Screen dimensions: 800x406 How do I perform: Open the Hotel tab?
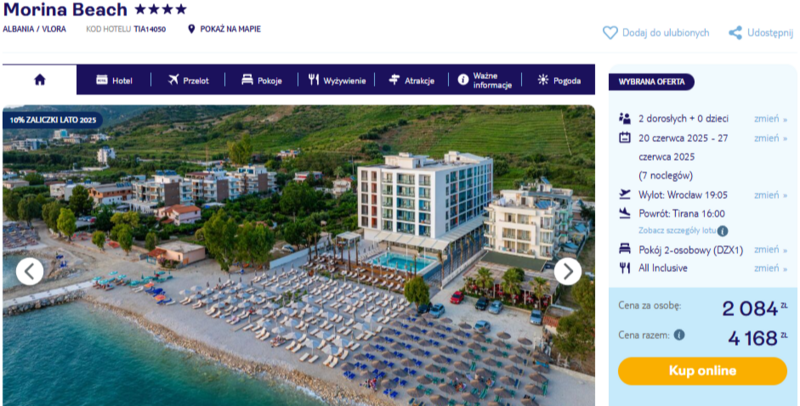click(114, 80)
